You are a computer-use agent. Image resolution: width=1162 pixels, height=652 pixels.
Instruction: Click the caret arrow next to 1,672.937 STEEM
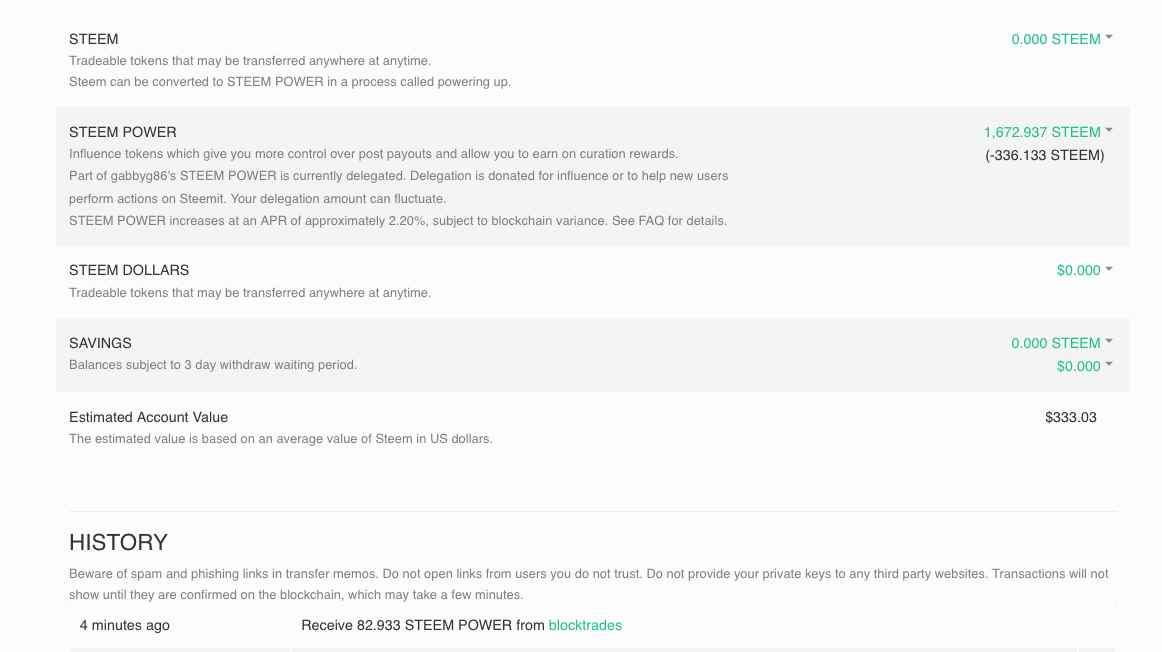pyautogui.click(x=1109, y=131)
